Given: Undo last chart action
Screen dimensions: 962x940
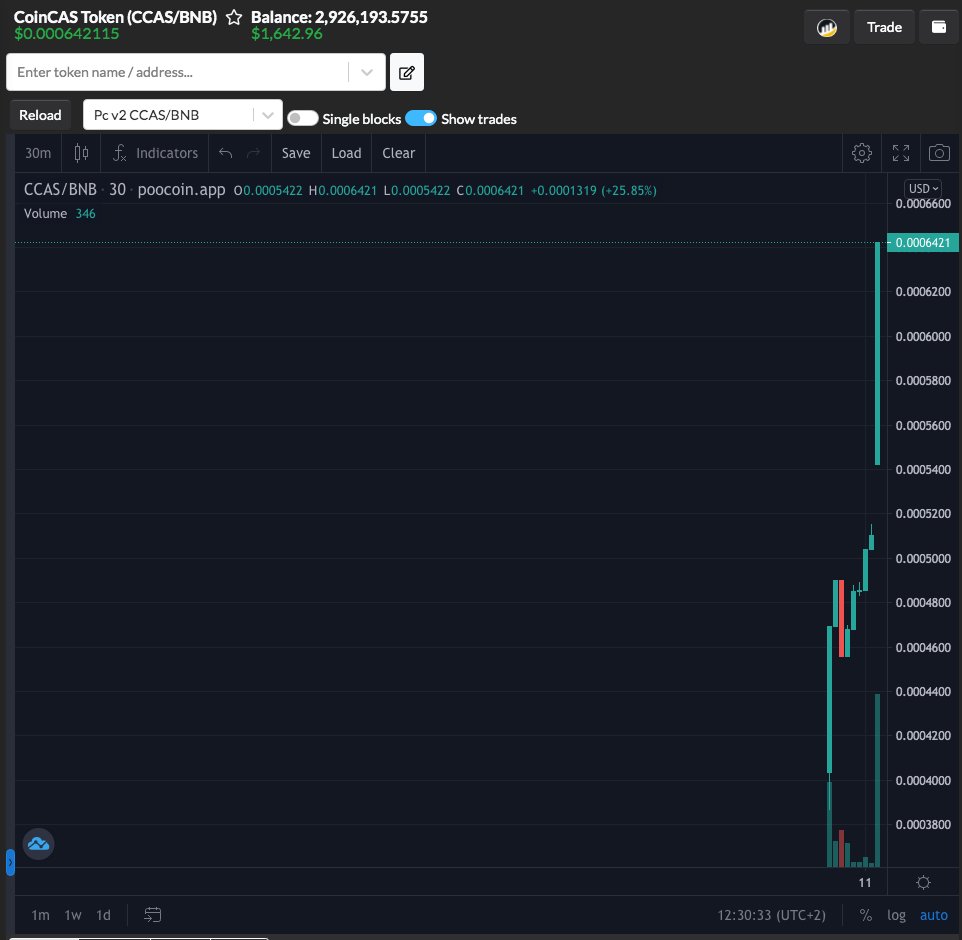Looking at the screenshot, I should click(x=226, y=152).
